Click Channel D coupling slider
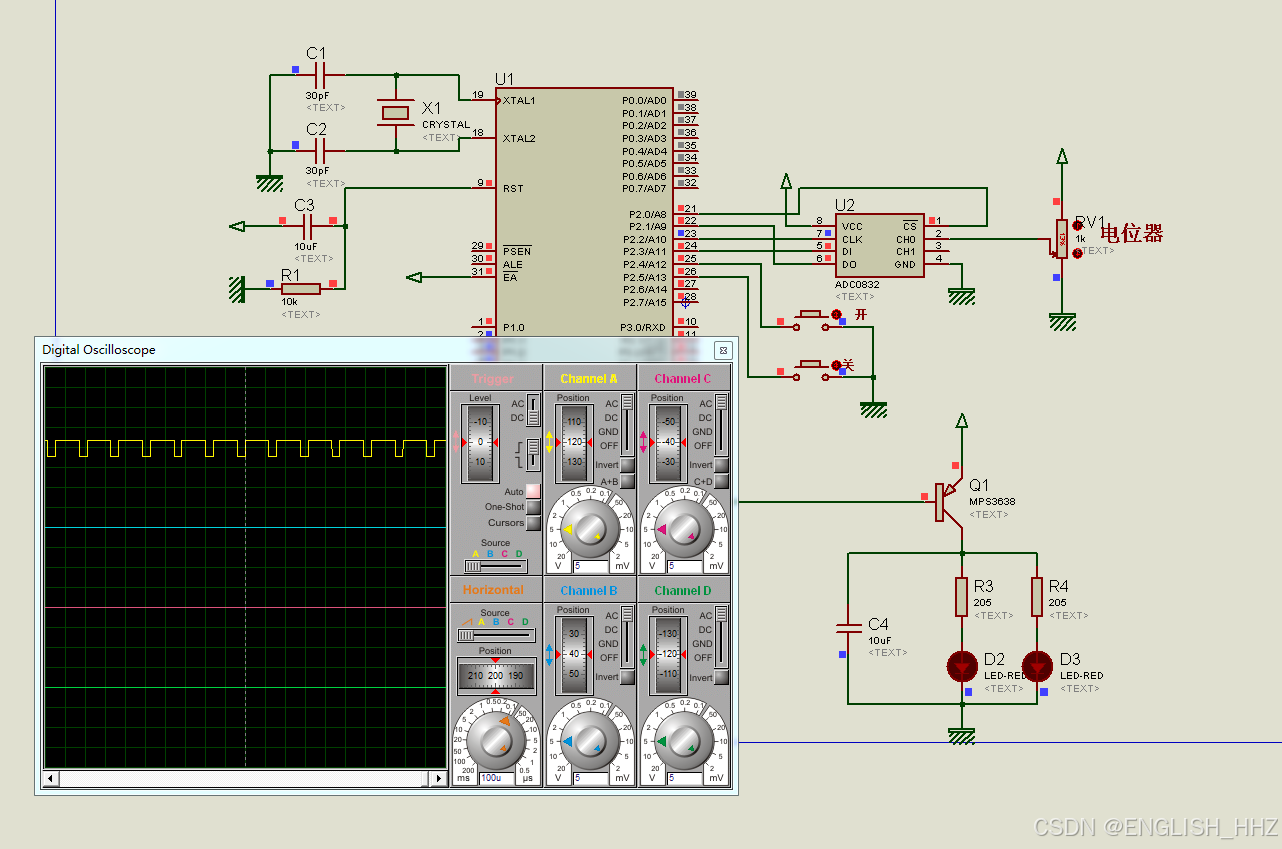 [x=721, y=636]
